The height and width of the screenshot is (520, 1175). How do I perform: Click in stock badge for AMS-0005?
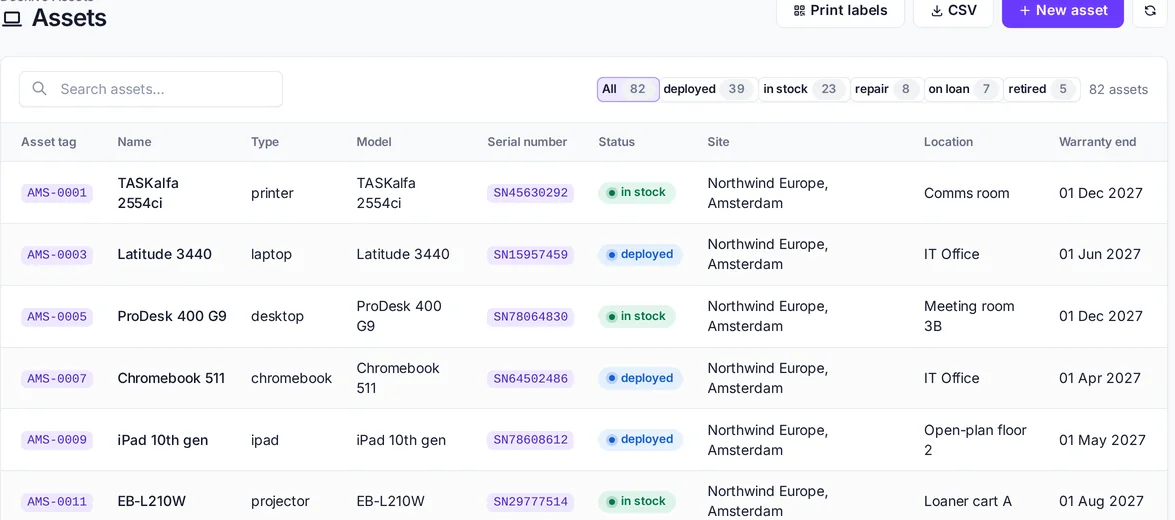pos(637,316)
